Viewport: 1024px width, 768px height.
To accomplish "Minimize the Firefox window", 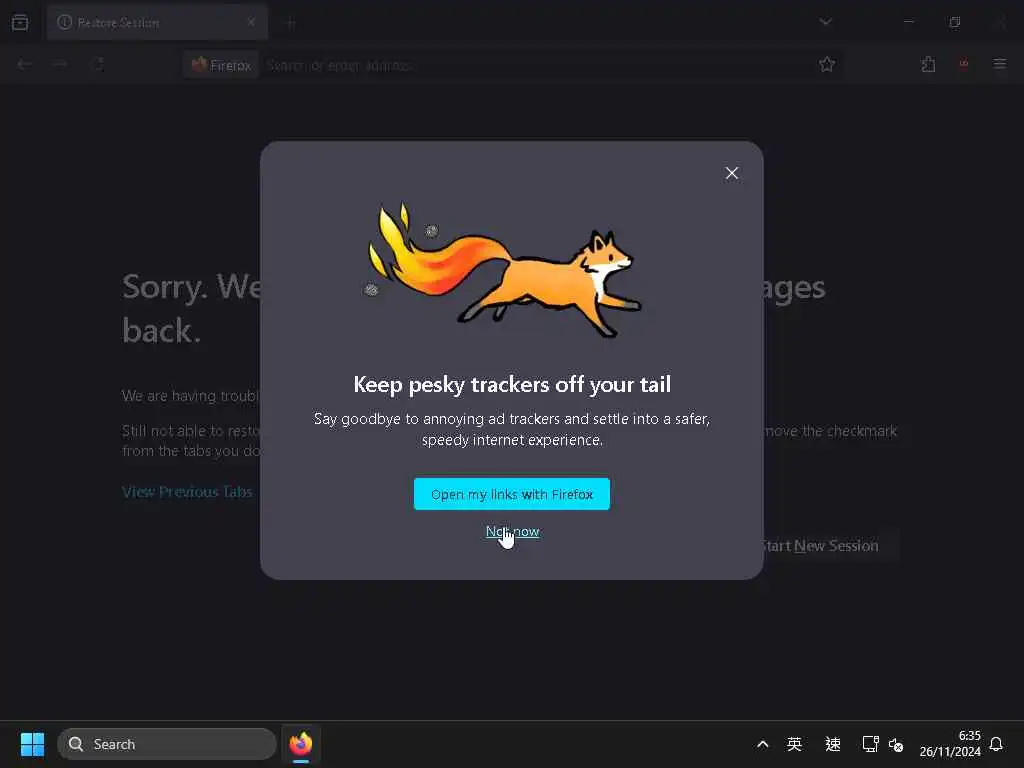I will coord(908,22).
